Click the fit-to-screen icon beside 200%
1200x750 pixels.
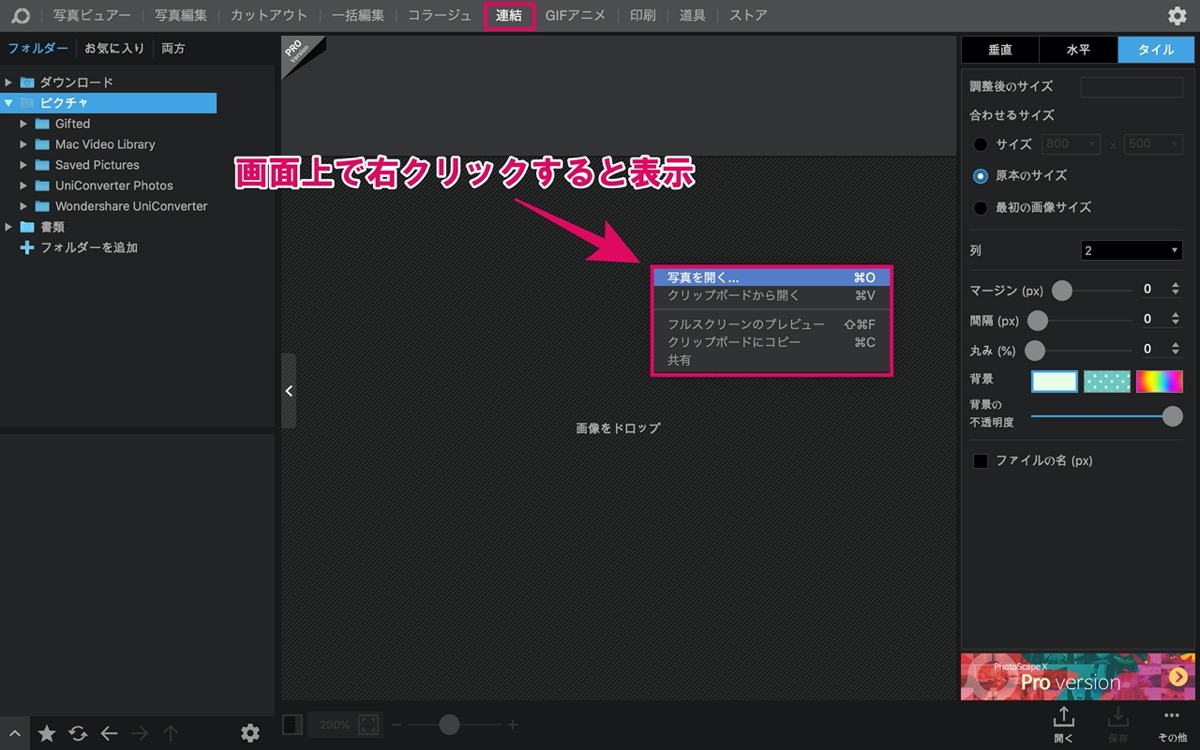pos(368,724)
